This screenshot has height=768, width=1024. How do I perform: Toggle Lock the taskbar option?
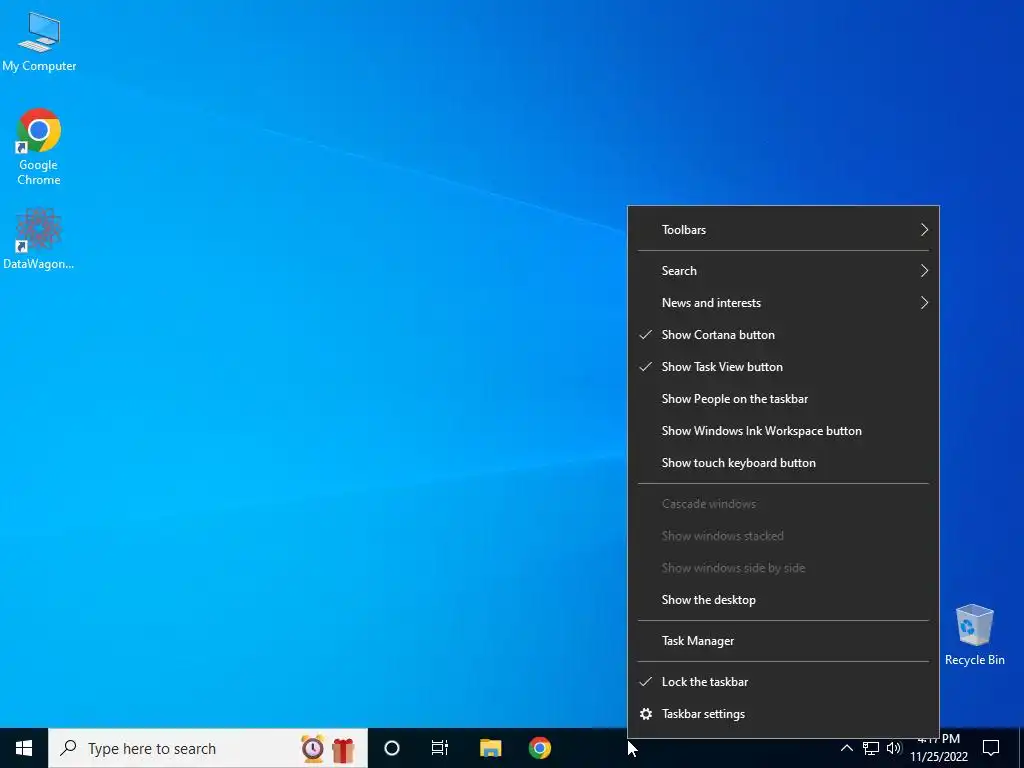[x=783, y=682]
